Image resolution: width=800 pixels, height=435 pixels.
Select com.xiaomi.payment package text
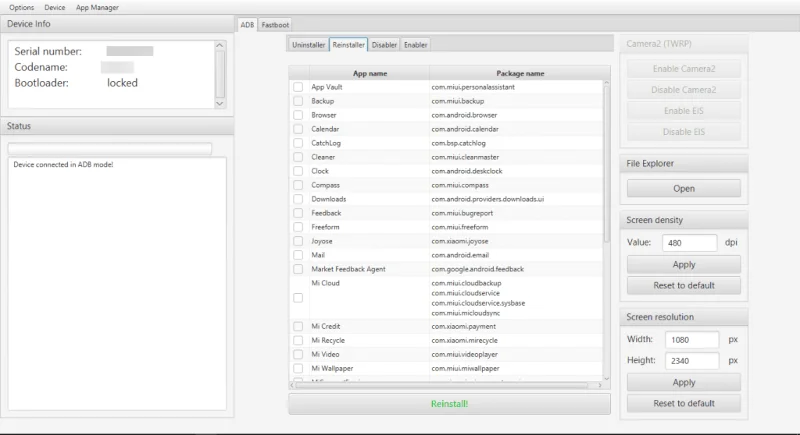point(463,326)
